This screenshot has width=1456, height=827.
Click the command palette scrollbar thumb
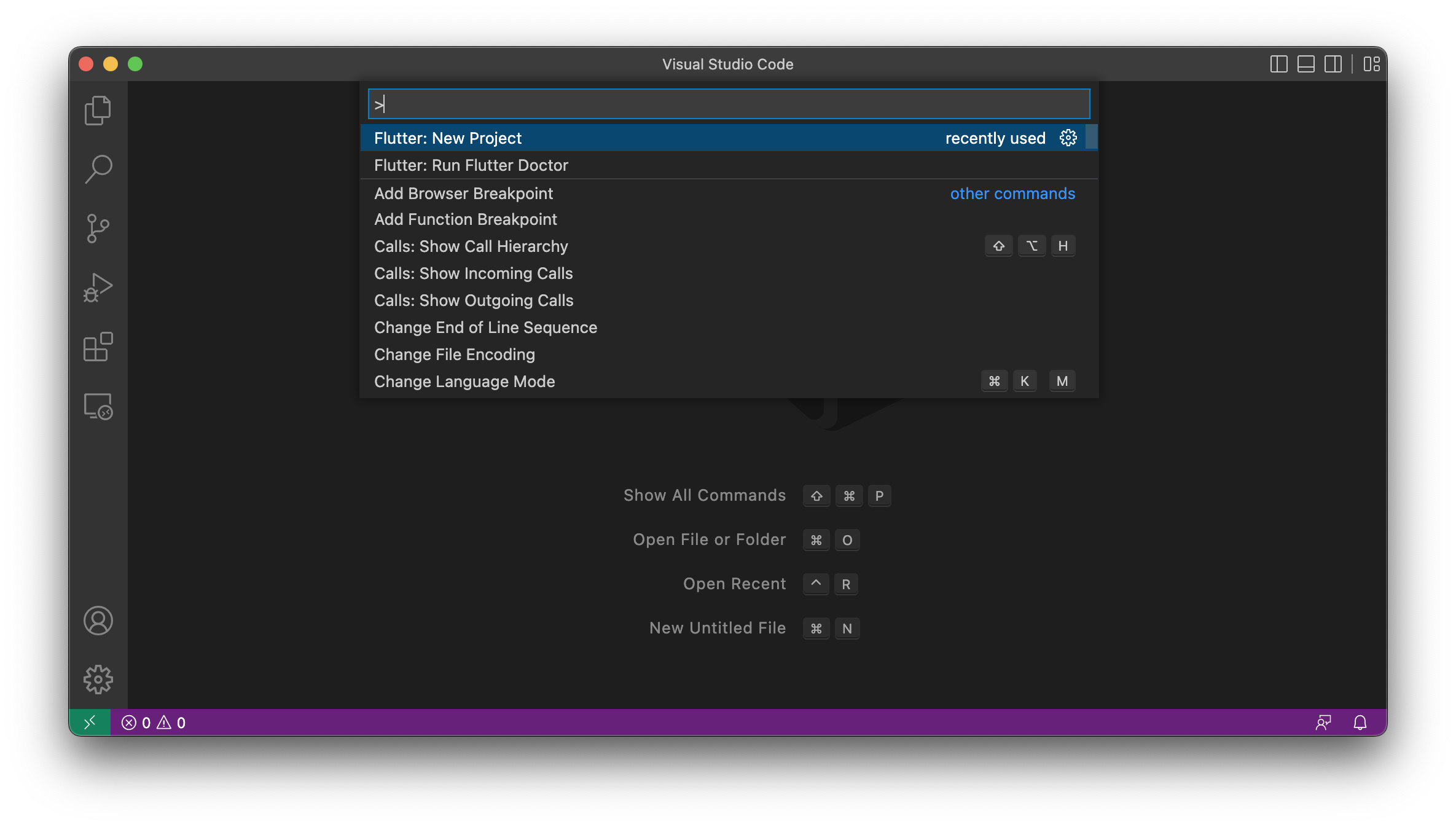point(1091,137)
